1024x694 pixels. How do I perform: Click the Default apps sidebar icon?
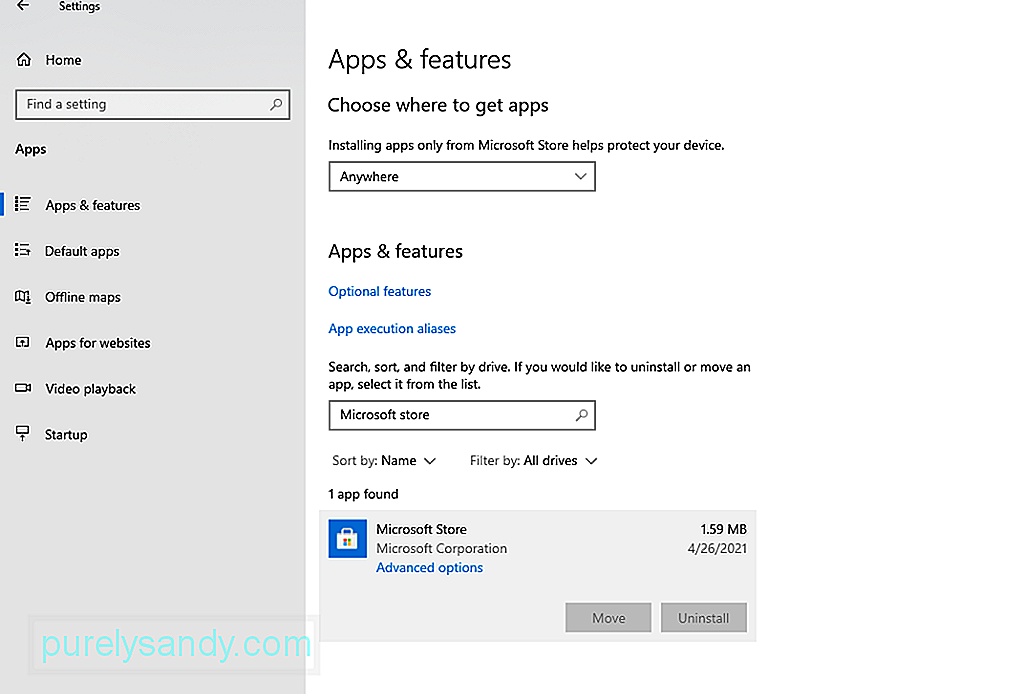click(x=23, y=251)
